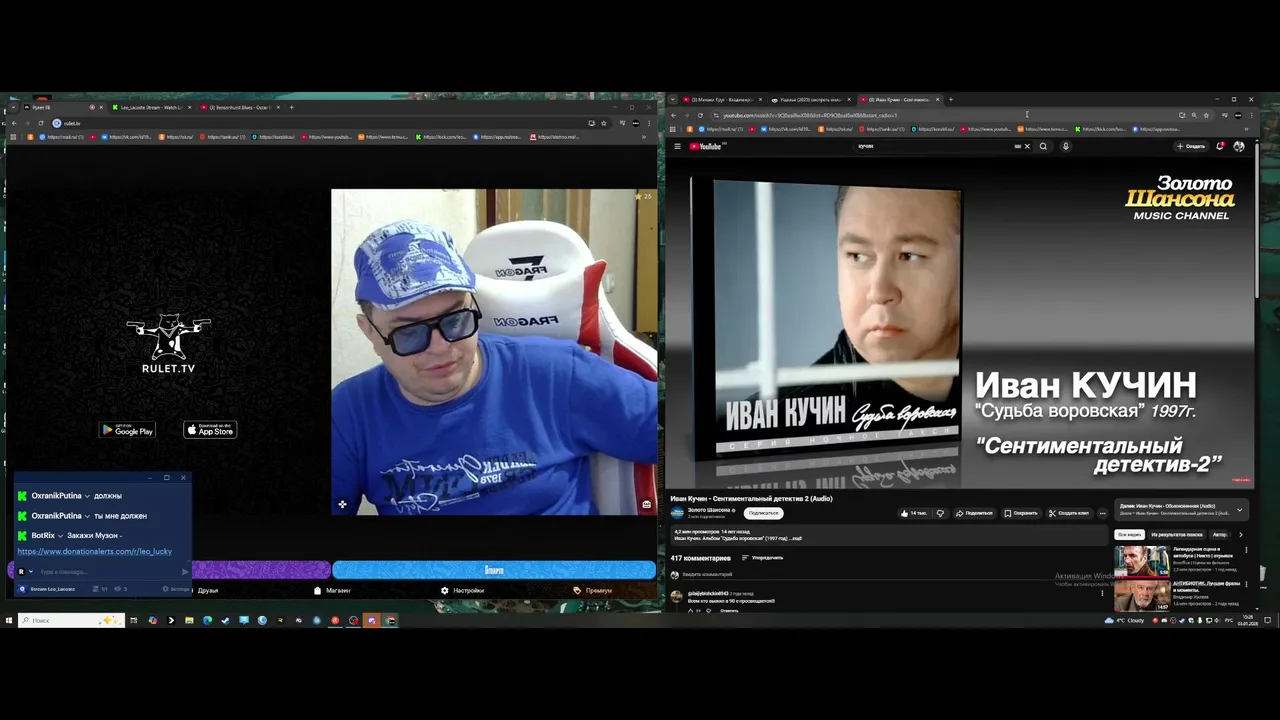Open YouTube notifications bell
This screenshot has height=720, width=1280.
pos(1220,146)
